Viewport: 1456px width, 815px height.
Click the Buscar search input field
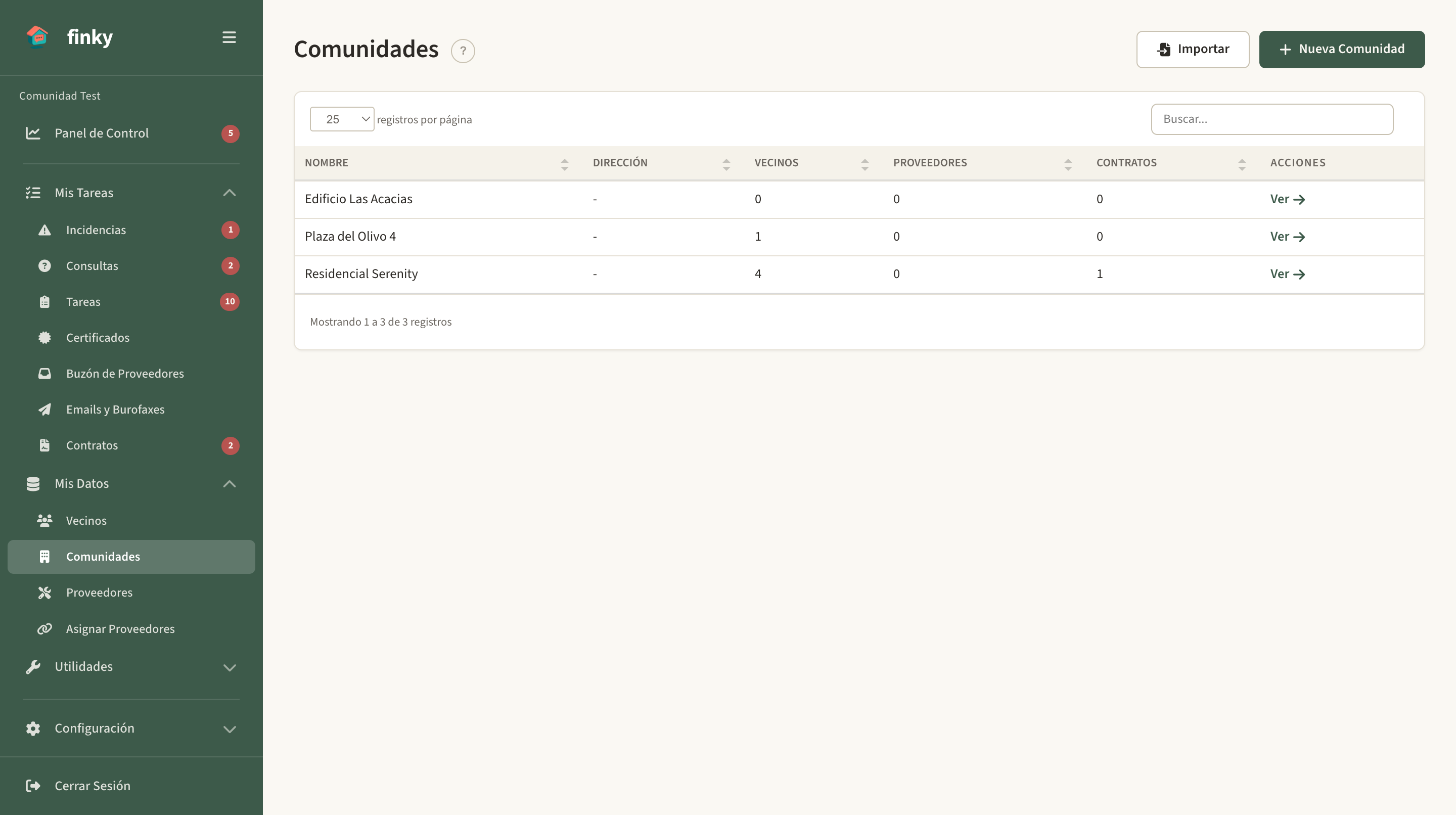[1272, 119]
